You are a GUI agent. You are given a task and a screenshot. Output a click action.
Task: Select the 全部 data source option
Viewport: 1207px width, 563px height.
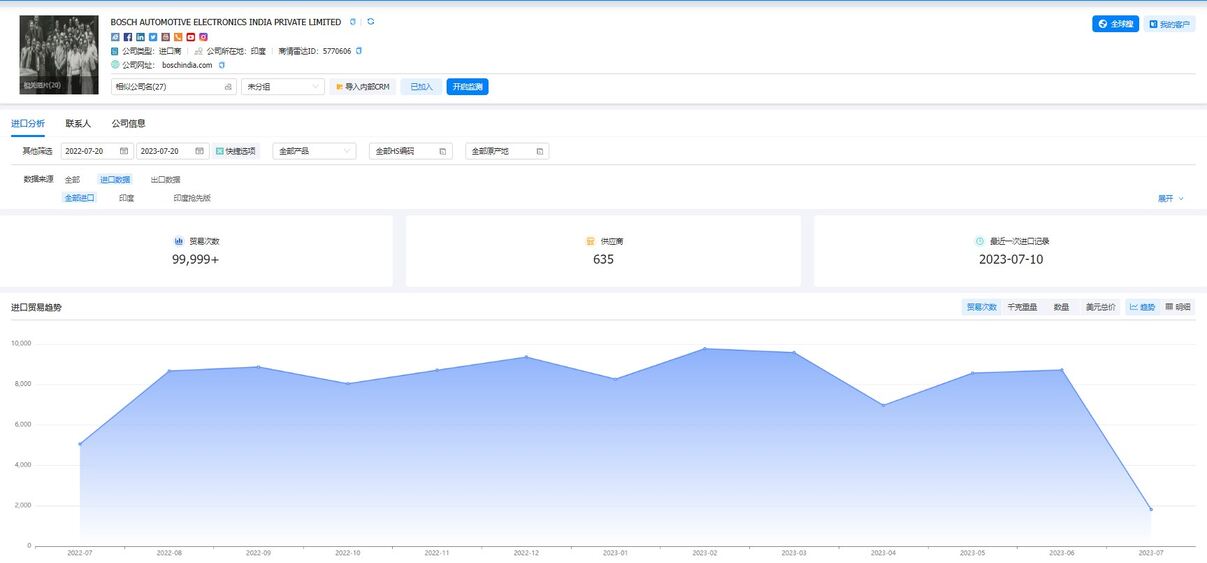click(72, 180)
